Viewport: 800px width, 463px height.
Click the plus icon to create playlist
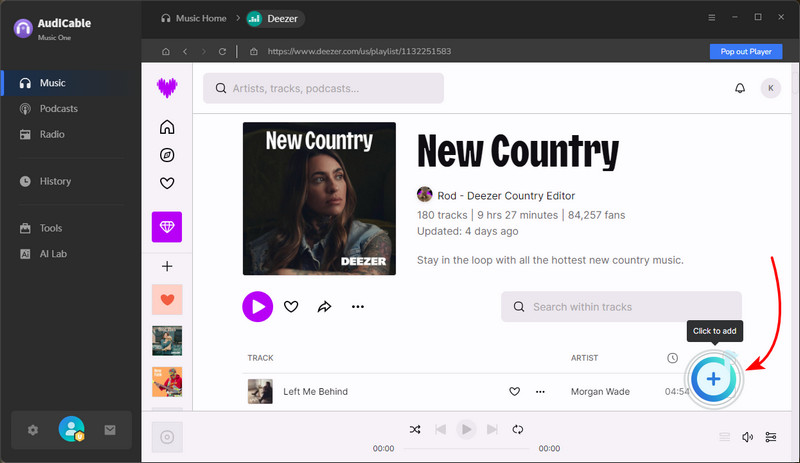(x=167, y=266)
